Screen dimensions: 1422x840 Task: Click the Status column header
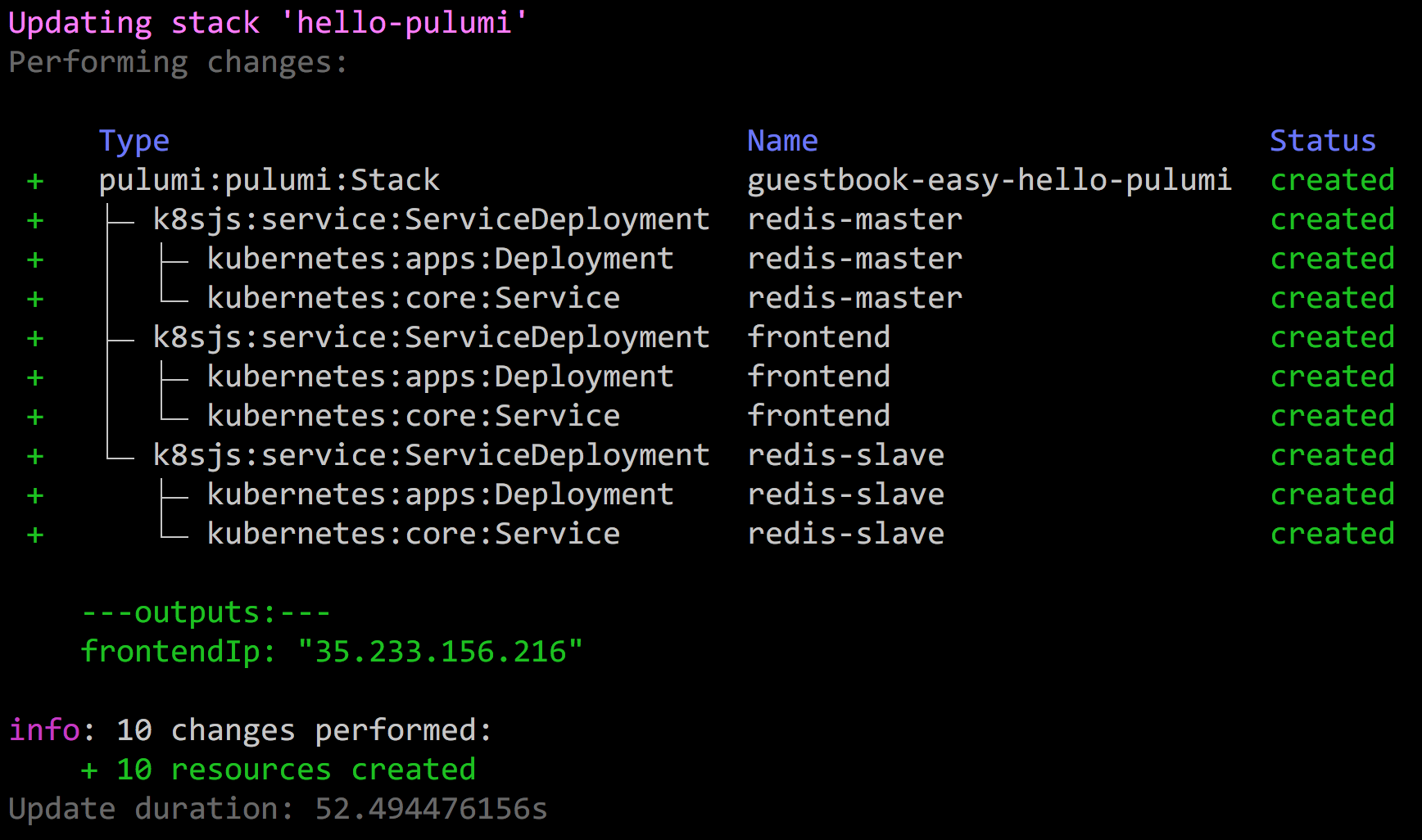(1322, 142)
